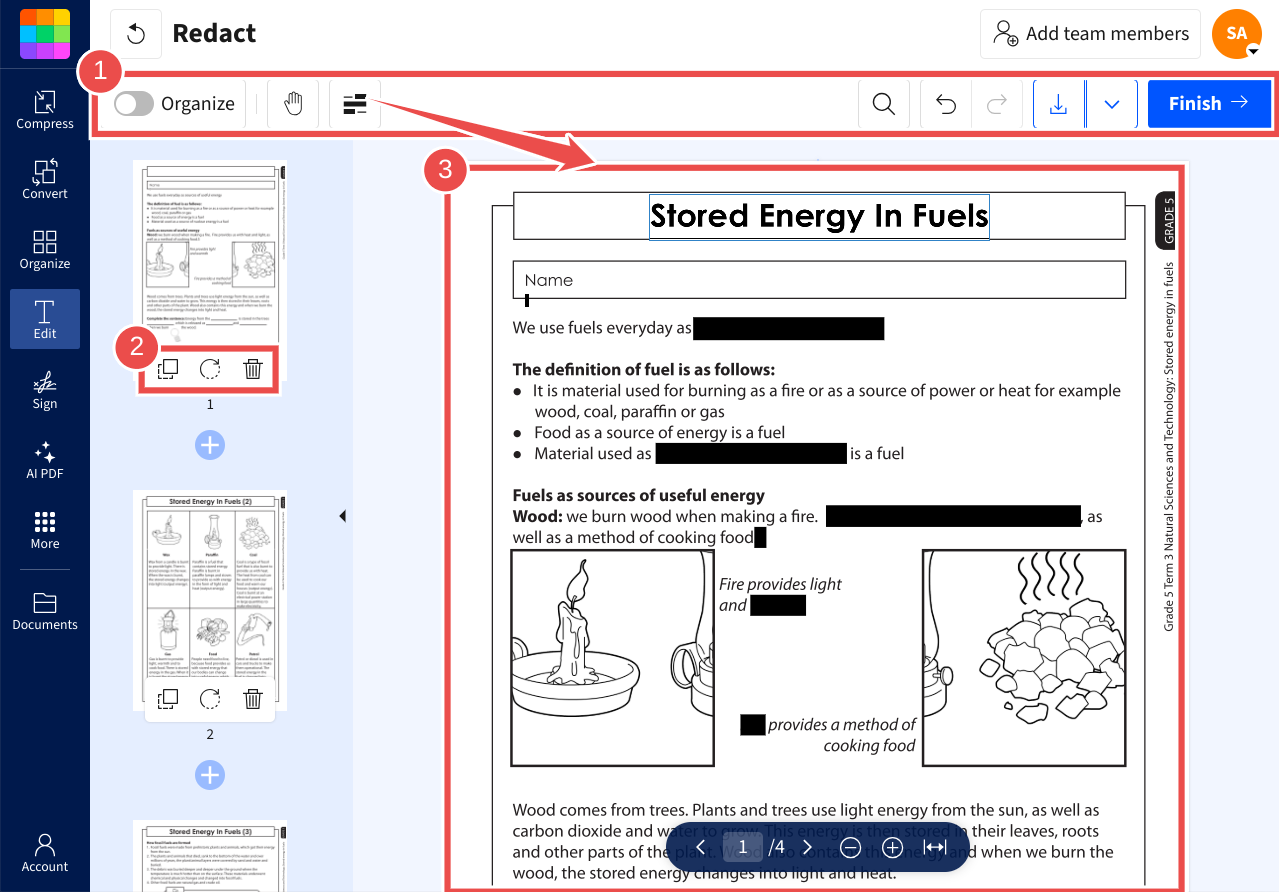Screen dimensions: 1279x892
Task: Zoom in using the plus control
Action: pos(892,846)
